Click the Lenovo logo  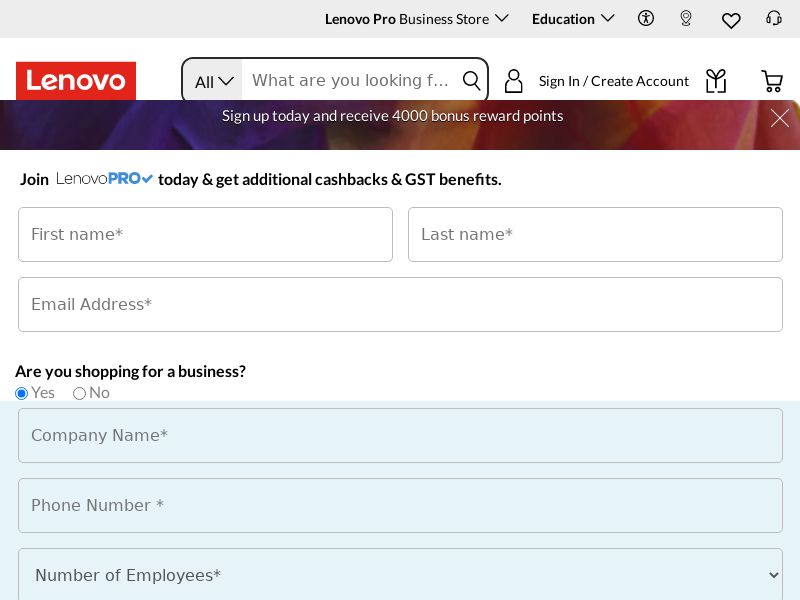(76, 81)
